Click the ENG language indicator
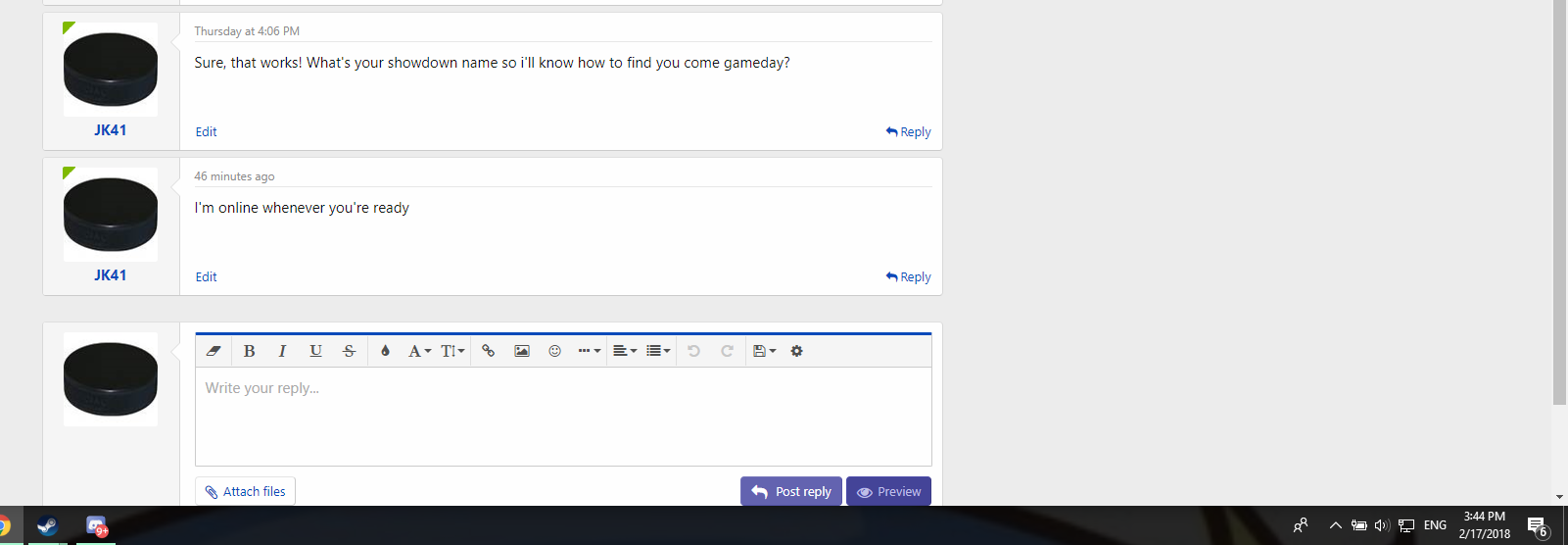 click(x=1436, y=525)
